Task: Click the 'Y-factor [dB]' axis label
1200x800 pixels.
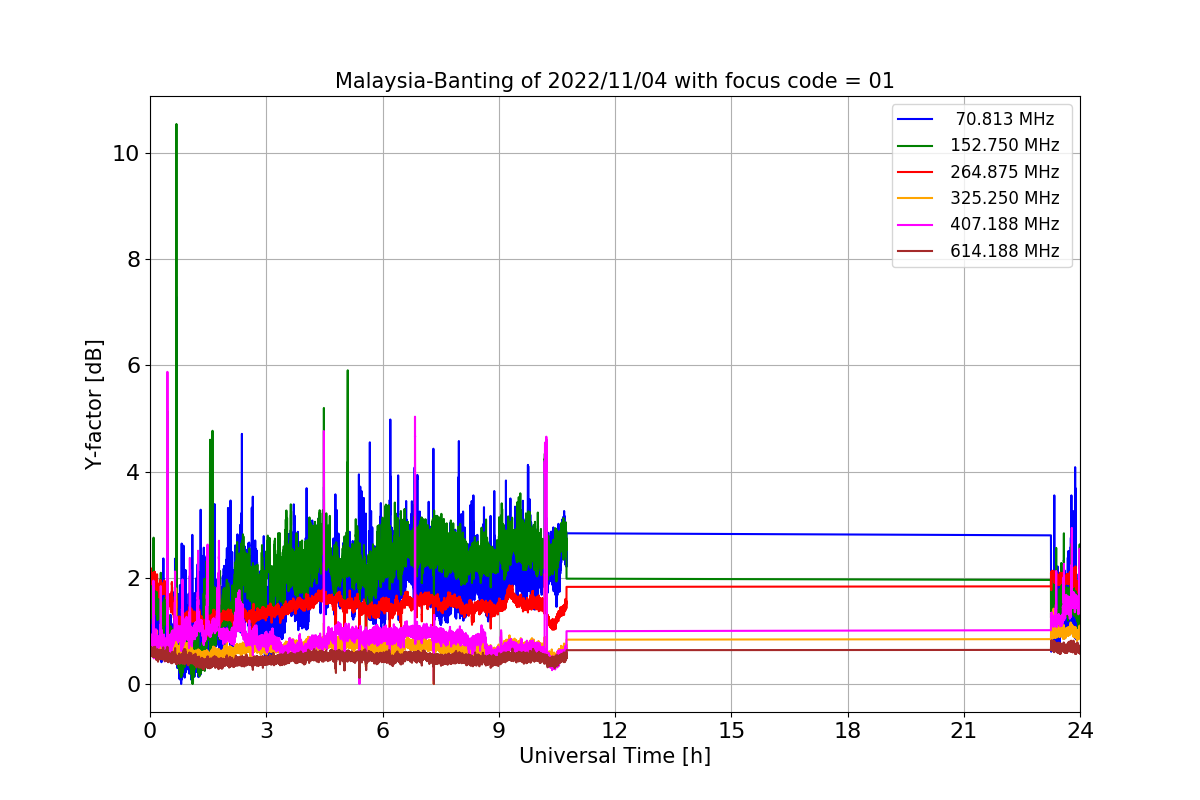Action: (94, 405)
